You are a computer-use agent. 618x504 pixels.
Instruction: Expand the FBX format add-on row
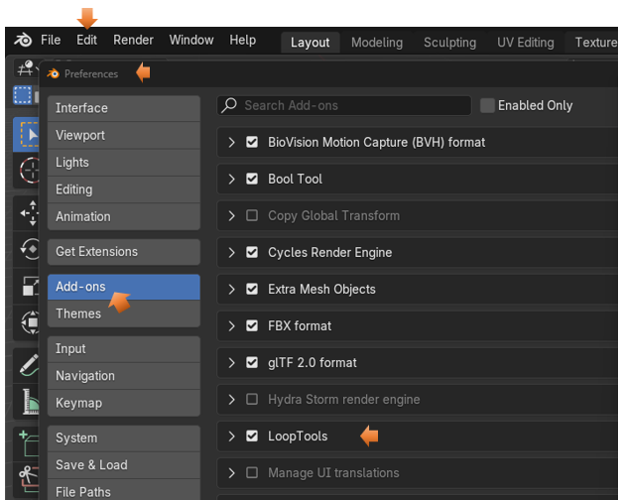coord(232,326)
